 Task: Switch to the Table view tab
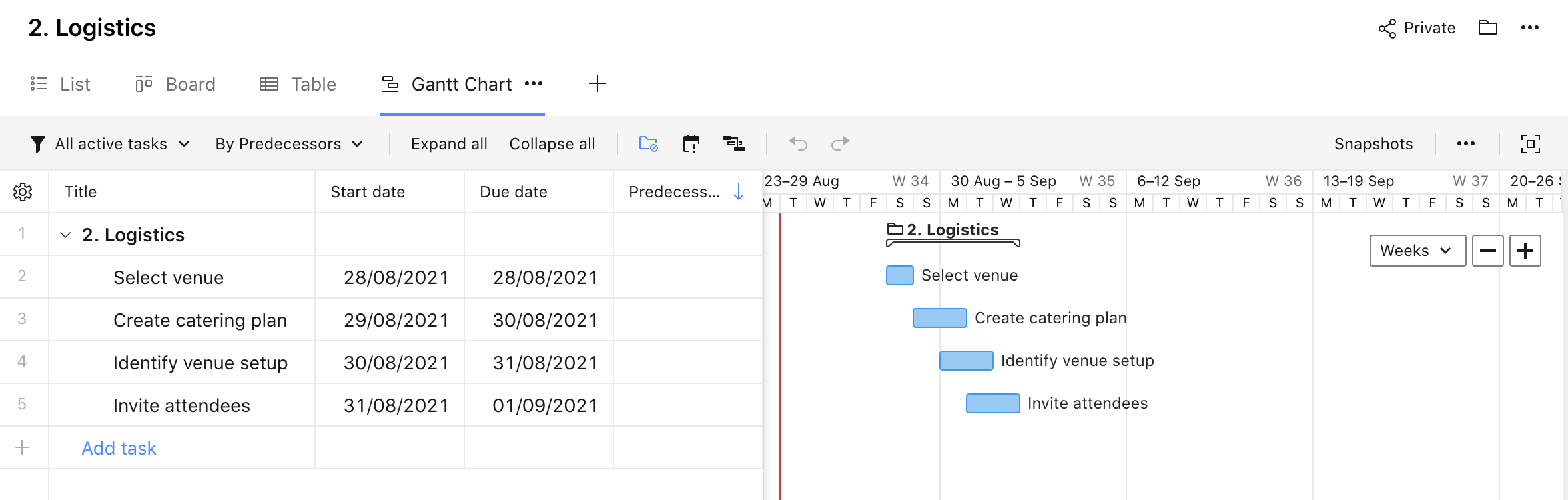point(298,84)
